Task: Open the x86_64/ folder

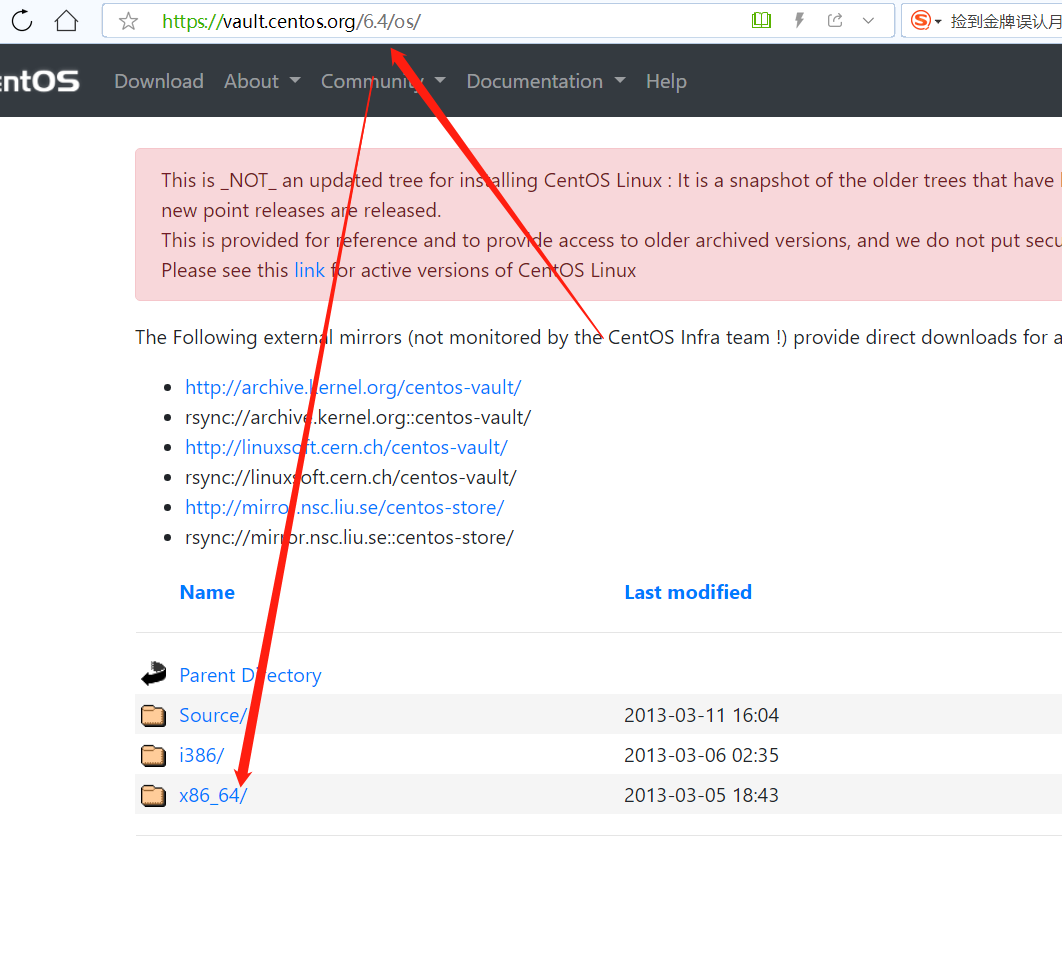Action: tap(213, 795)
